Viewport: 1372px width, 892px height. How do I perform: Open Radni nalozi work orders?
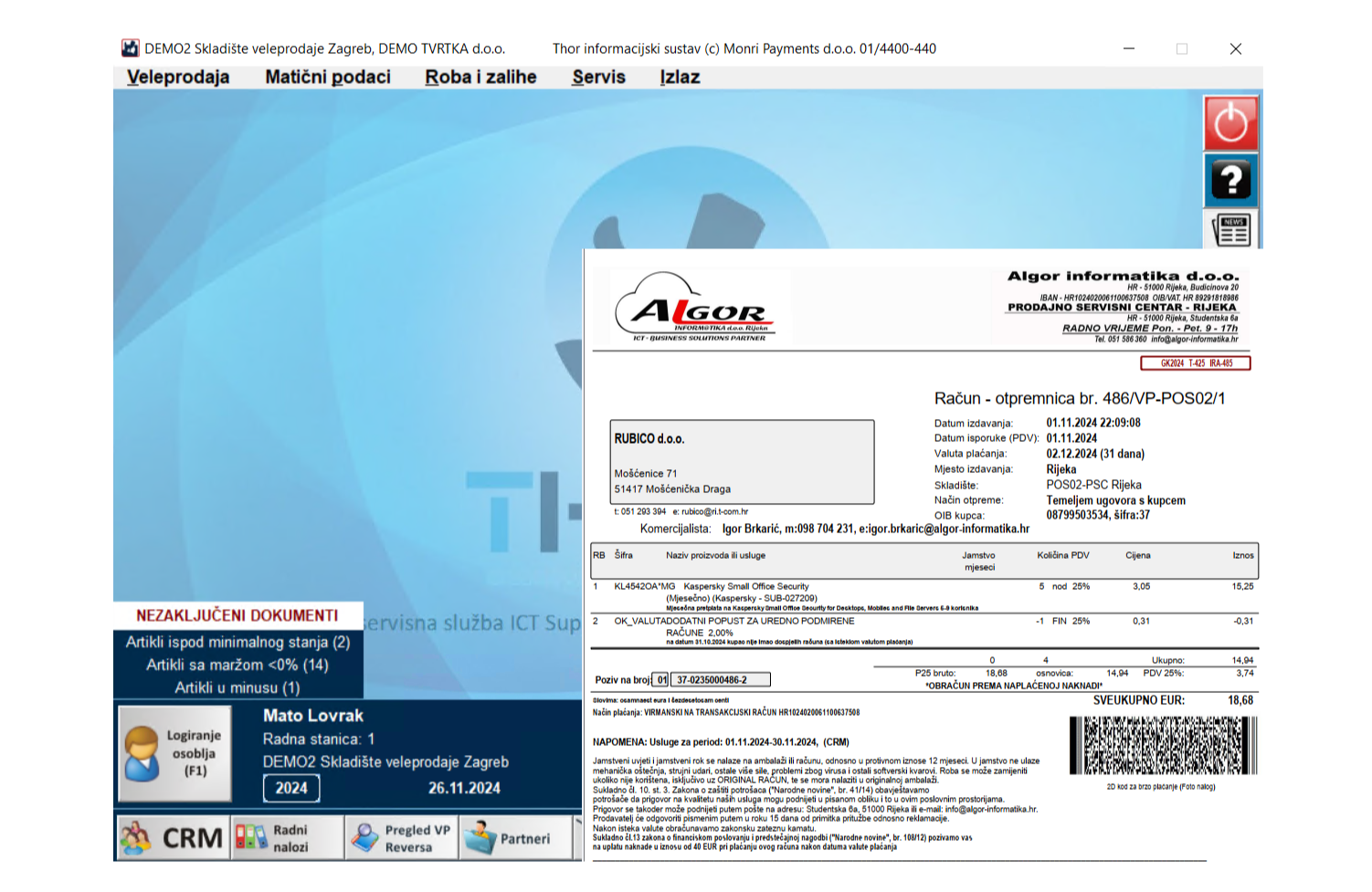coord(288,837)
